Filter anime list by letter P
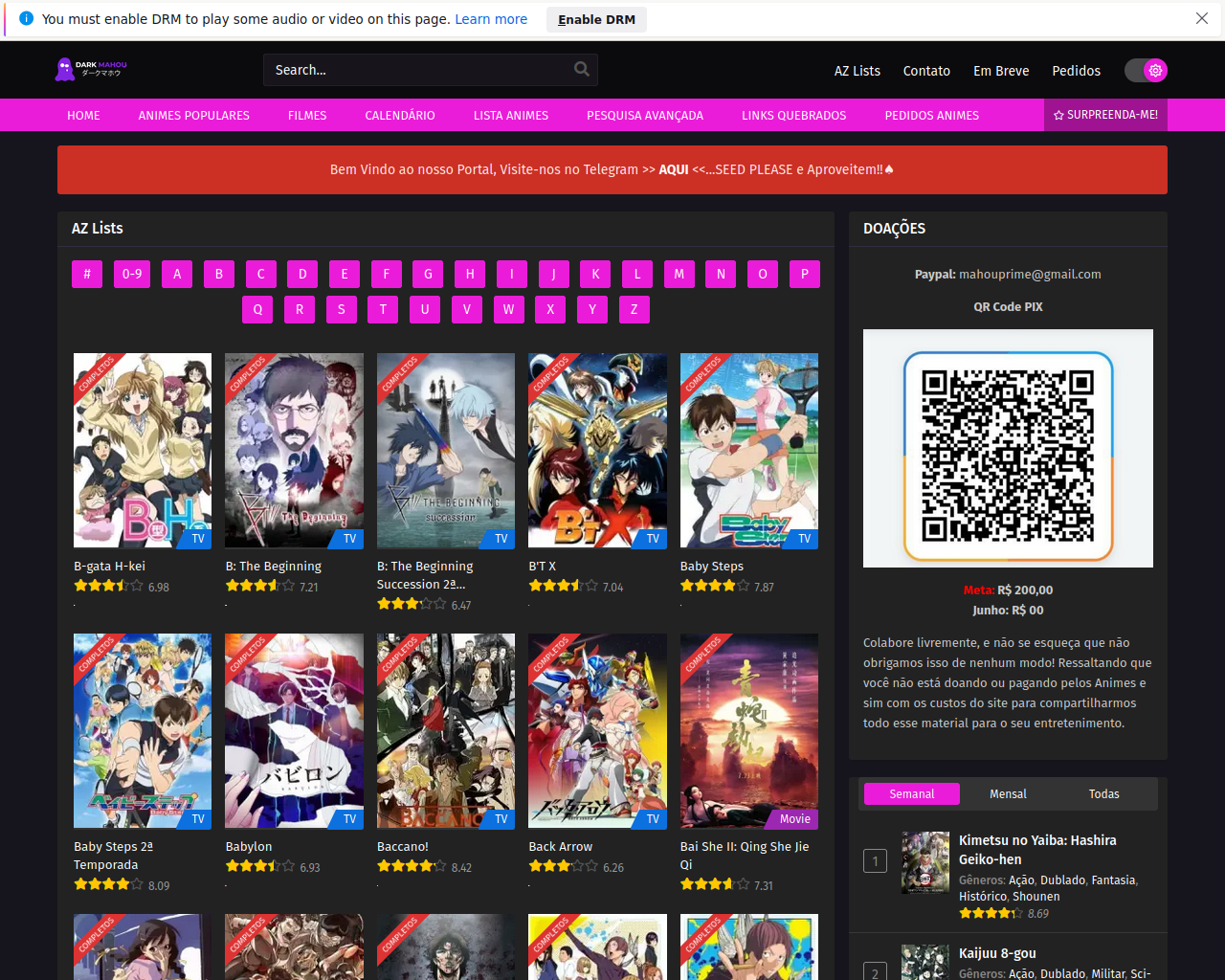Image resolution: width=1225 pixels, height=980 pixels. point(805,274)
